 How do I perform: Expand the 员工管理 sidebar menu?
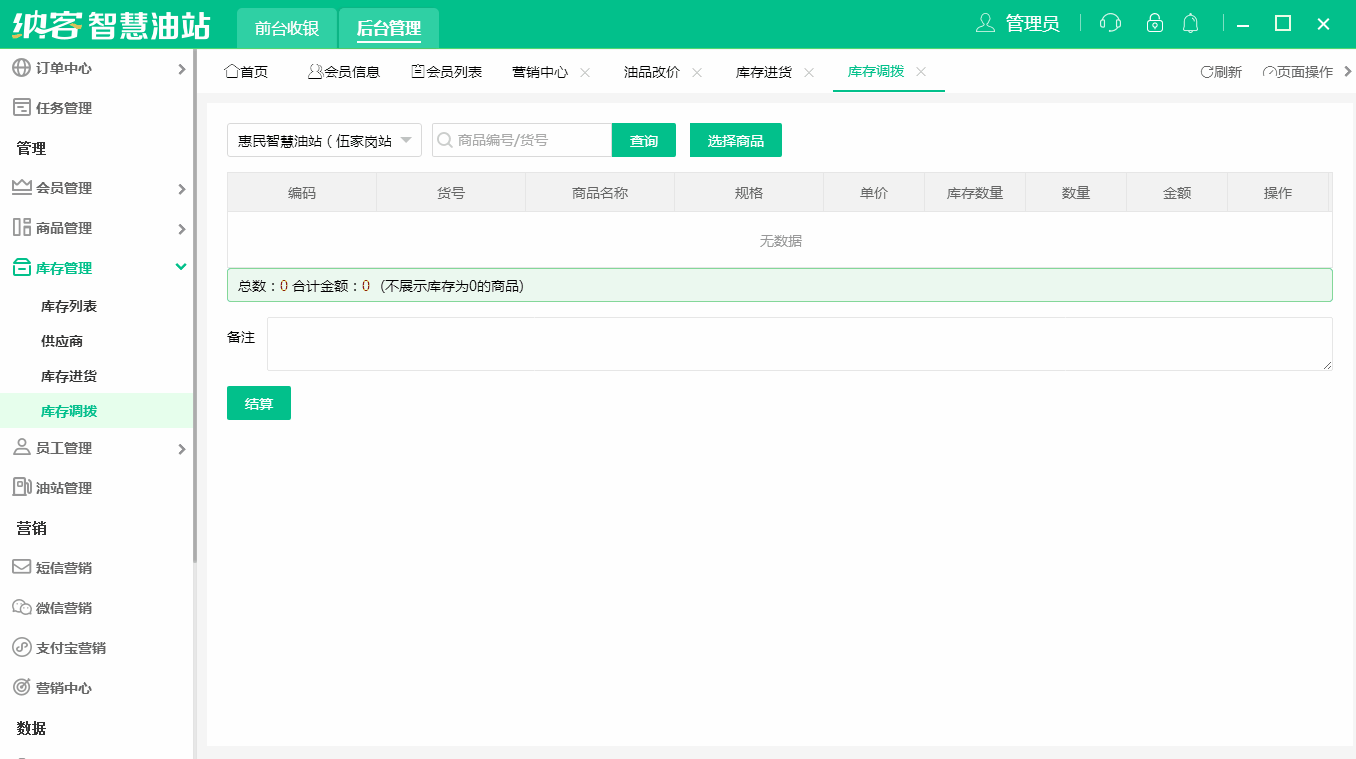(181, 447)
